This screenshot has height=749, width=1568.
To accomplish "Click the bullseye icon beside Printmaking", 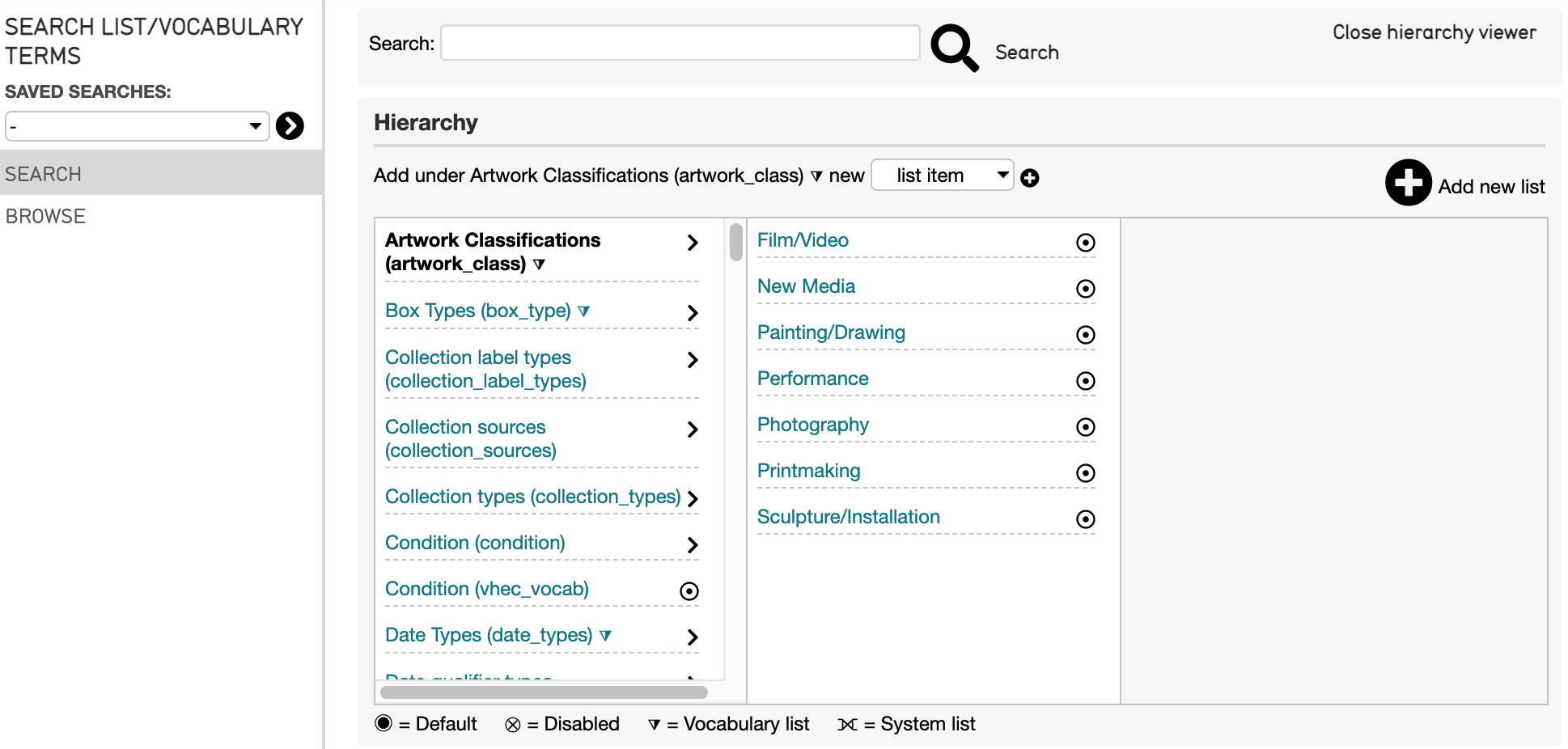I will coord(1085,473).
